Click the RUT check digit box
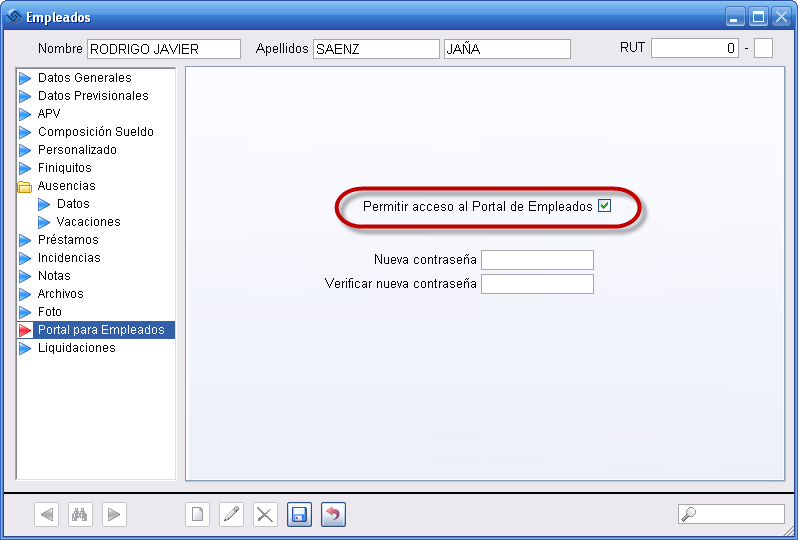 (x=763, y=48)
